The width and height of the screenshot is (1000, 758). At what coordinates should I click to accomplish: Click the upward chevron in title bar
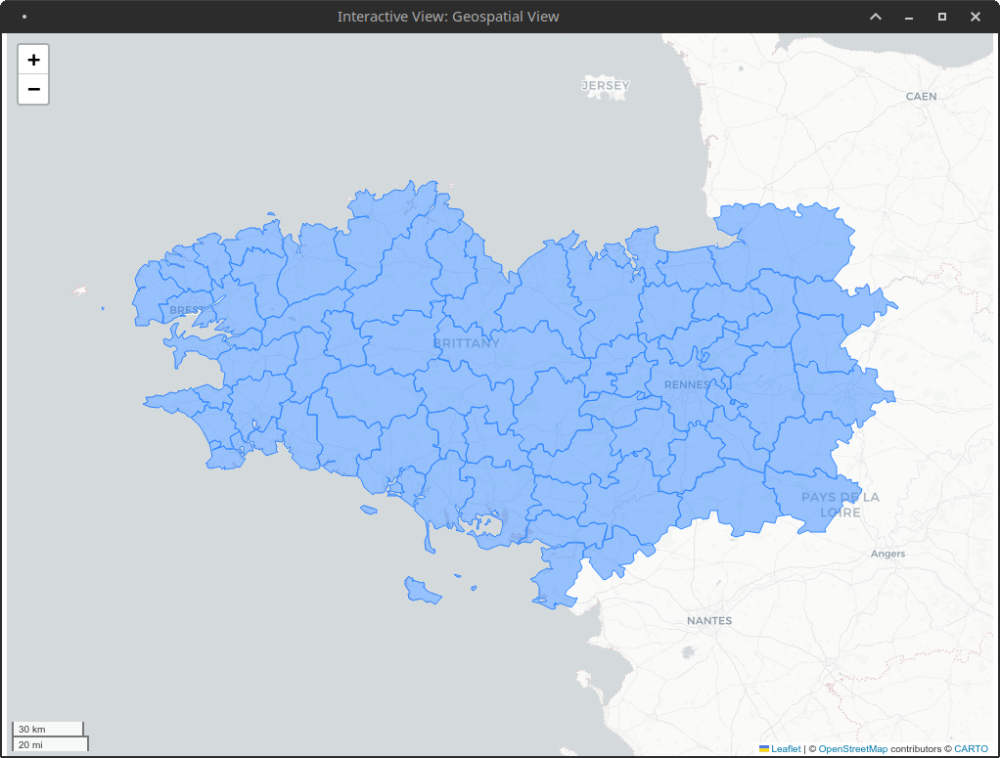[875, 17]
